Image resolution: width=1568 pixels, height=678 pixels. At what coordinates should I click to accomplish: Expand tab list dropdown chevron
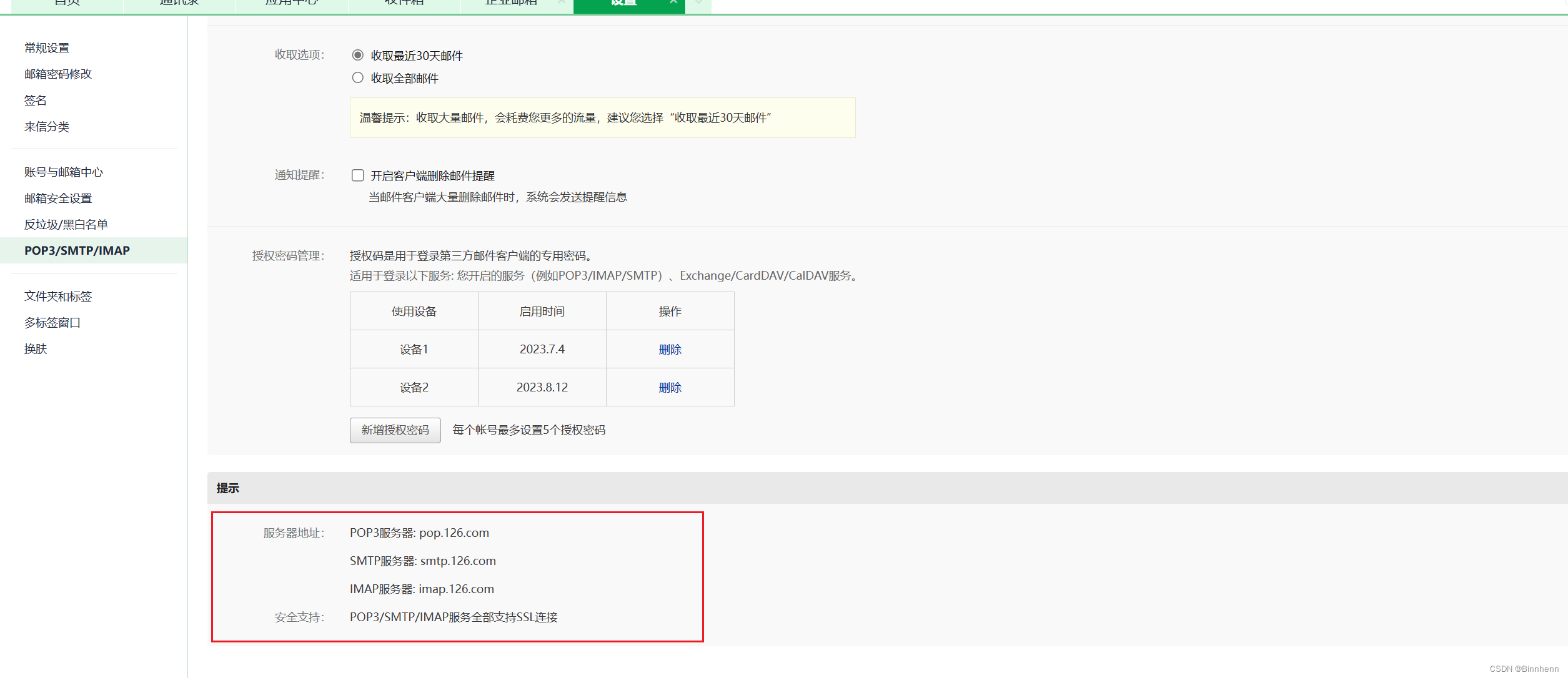[699, 2]
